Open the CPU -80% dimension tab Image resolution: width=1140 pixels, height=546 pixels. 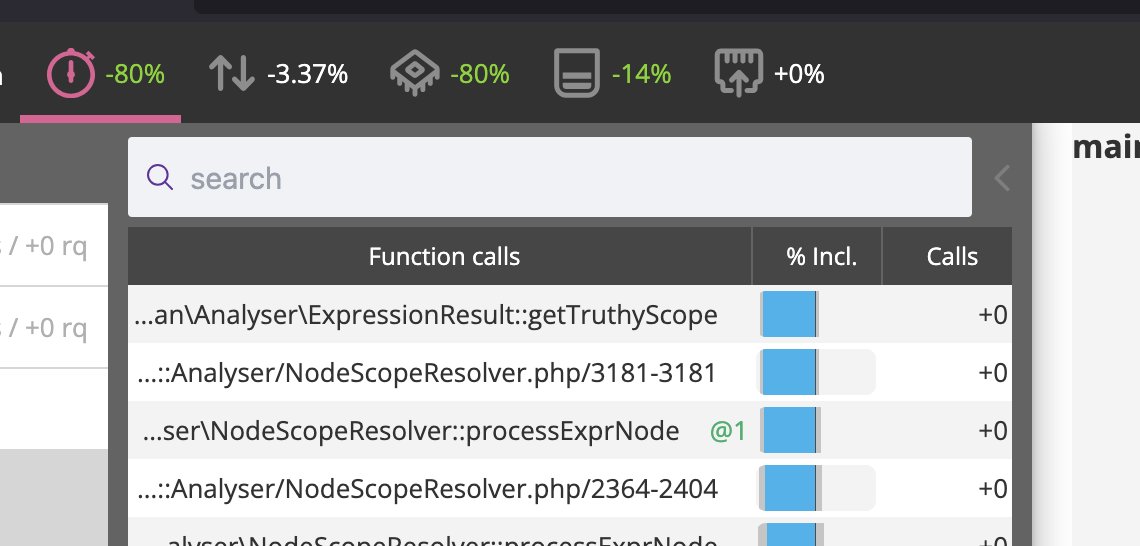(x=449, y=73)
